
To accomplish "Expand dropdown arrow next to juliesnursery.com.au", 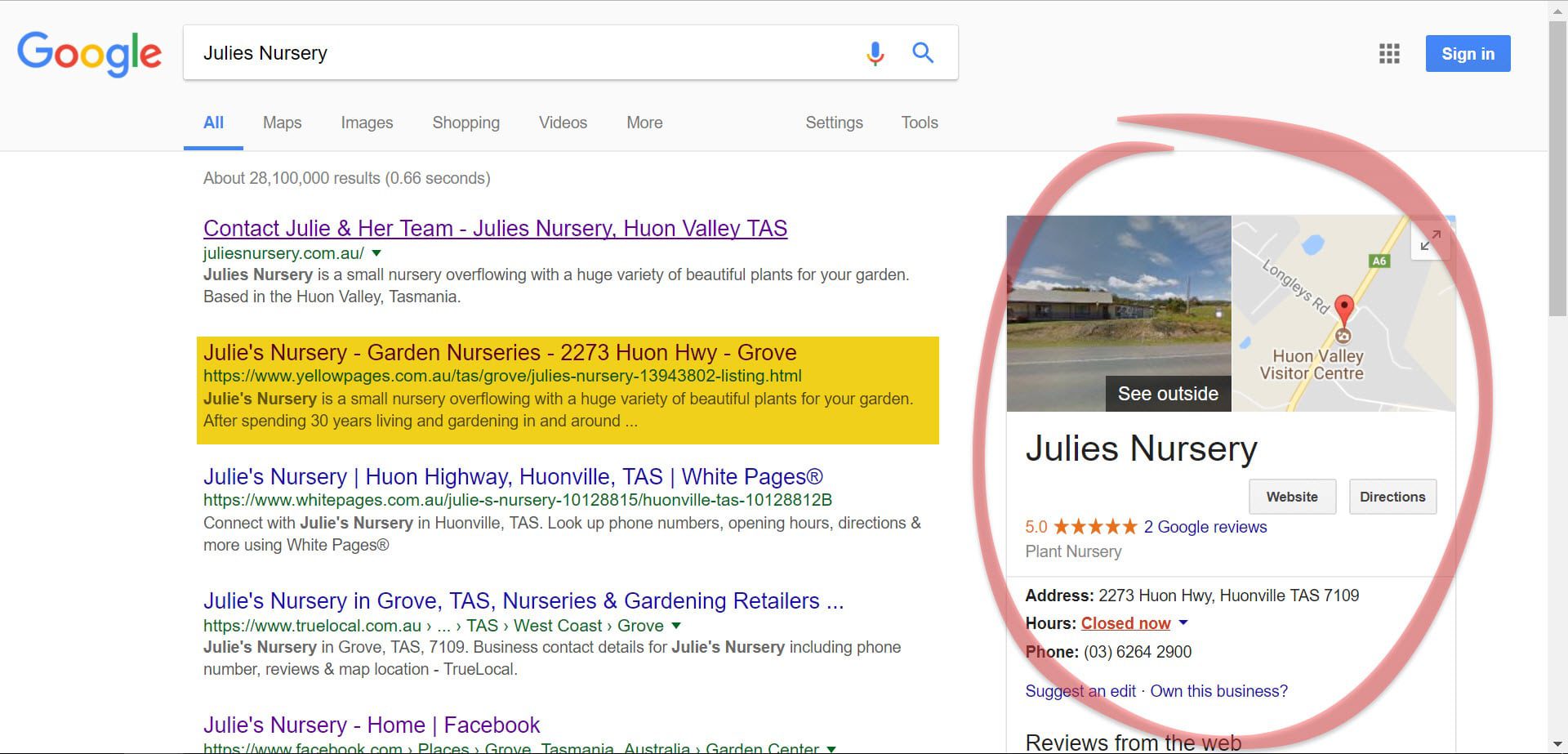I will [376, 253].
